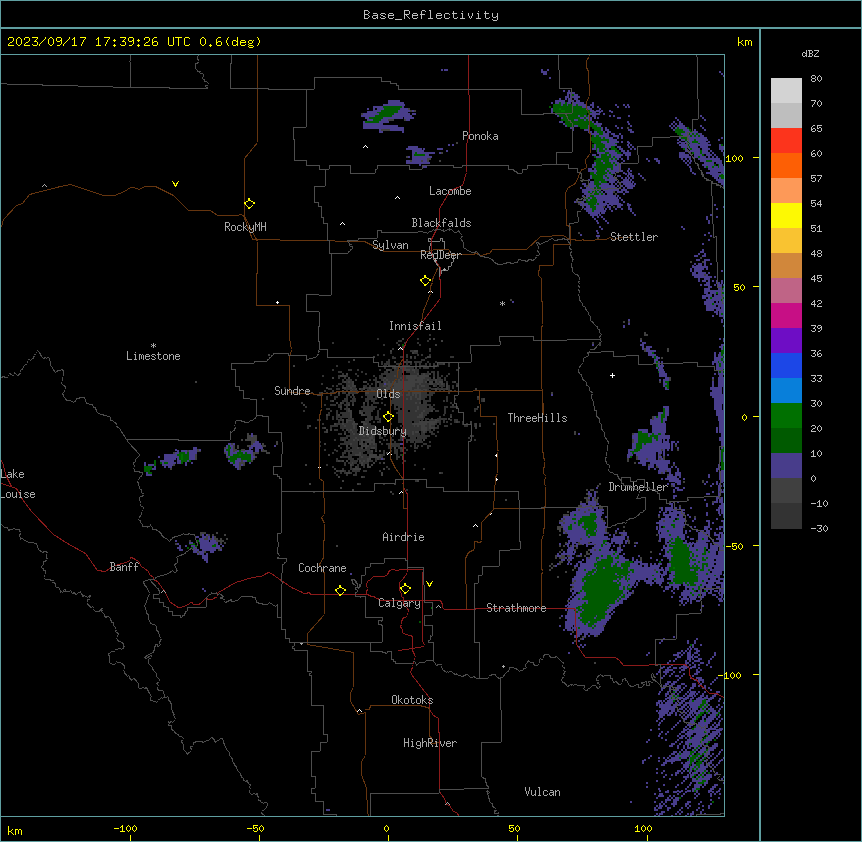Click the slate-purple 0-10 dBZ legend swatch
Viewport: 862px width, 842px height.
coord(786,466)
